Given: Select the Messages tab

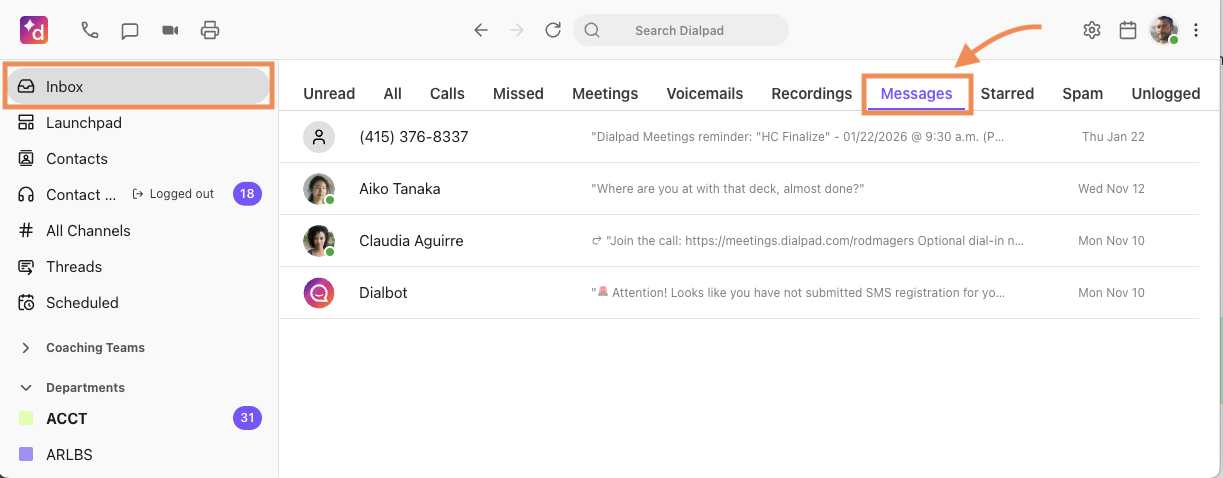Looking at the screenshot, I should (x=916, y=94).
